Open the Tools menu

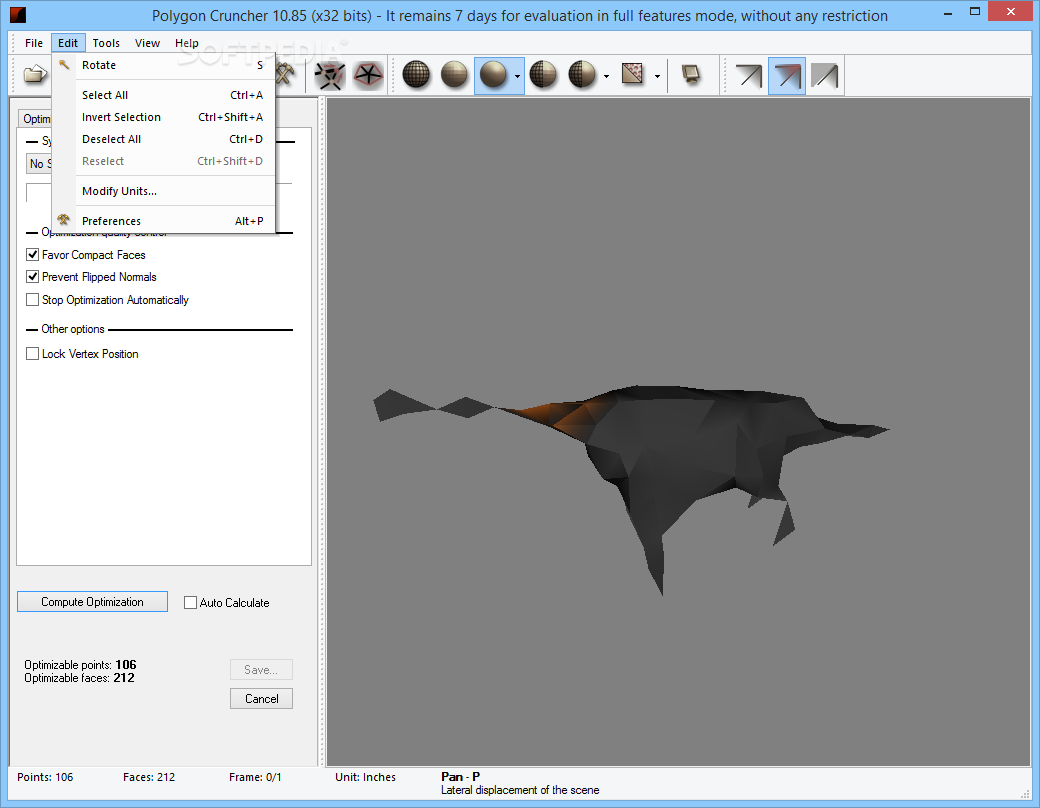[106, 42]
